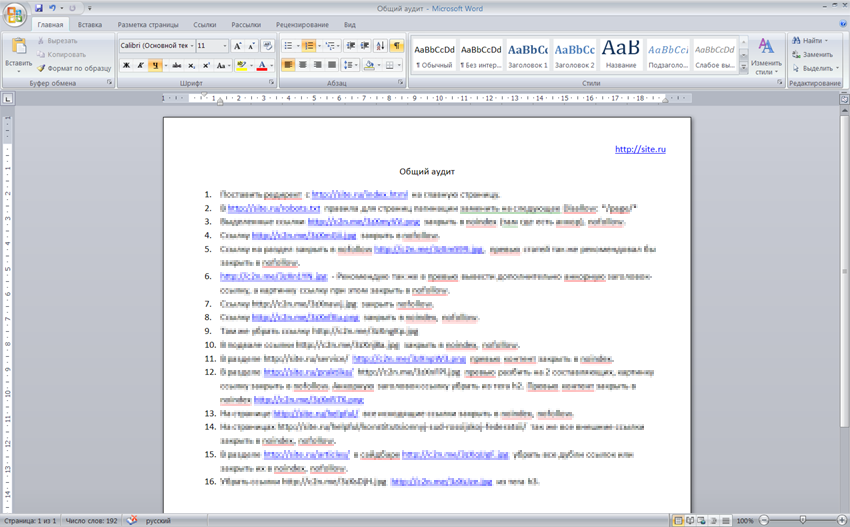Align paragraph to the right
The image size is (850, 527).
coord(318,65)
